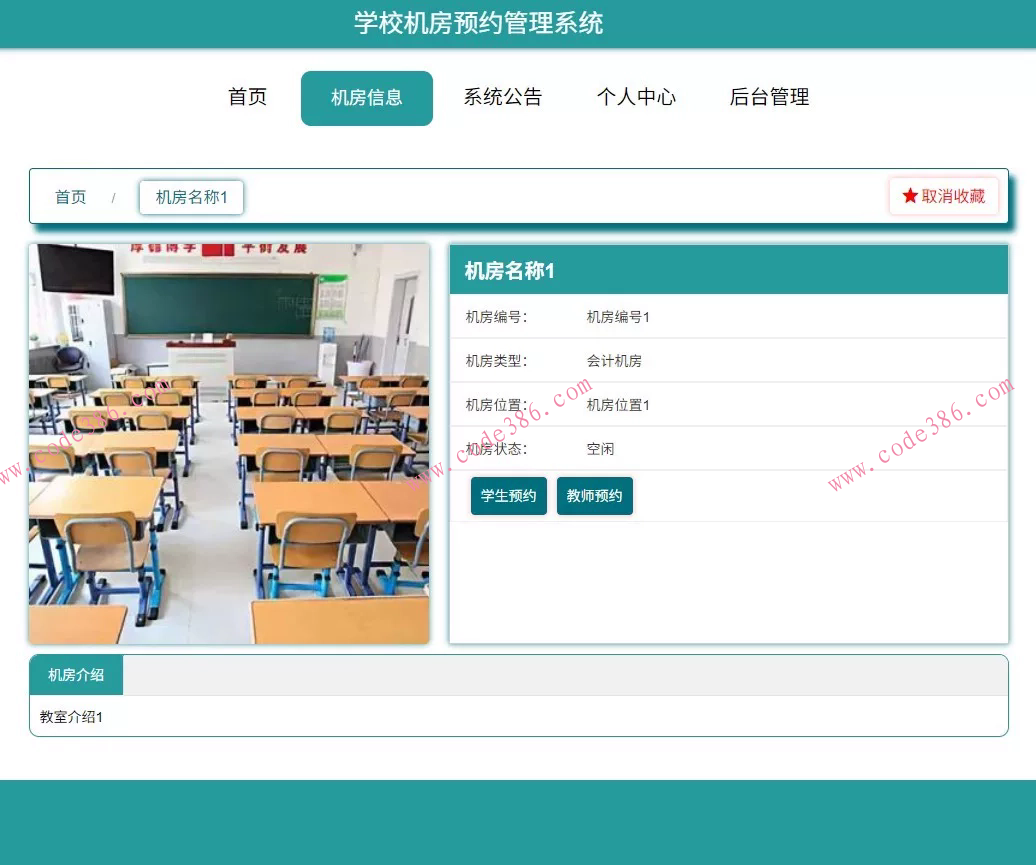Screen dimensions: 1036x865
Task: Click 首页 in the breadcrumb trail
Action: (70, 197)
